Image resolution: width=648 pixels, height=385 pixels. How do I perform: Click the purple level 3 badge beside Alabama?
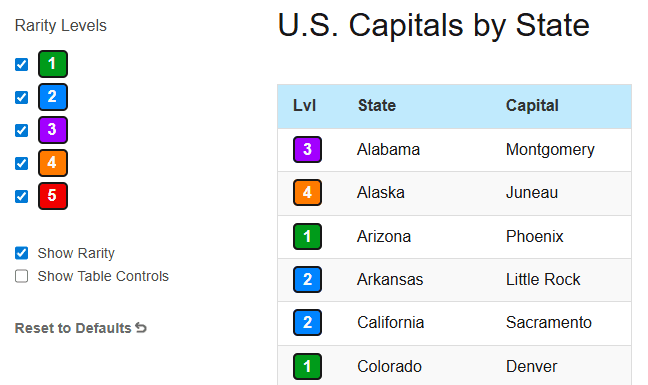tap(307, 150)
